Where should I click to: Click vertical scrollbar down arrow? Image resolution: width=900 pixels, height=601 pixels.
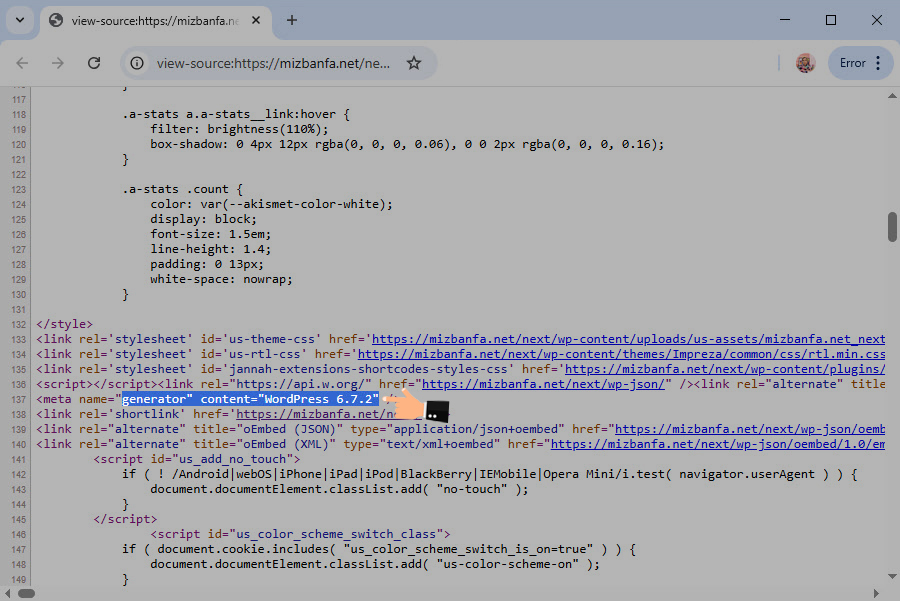pos(892,576)
